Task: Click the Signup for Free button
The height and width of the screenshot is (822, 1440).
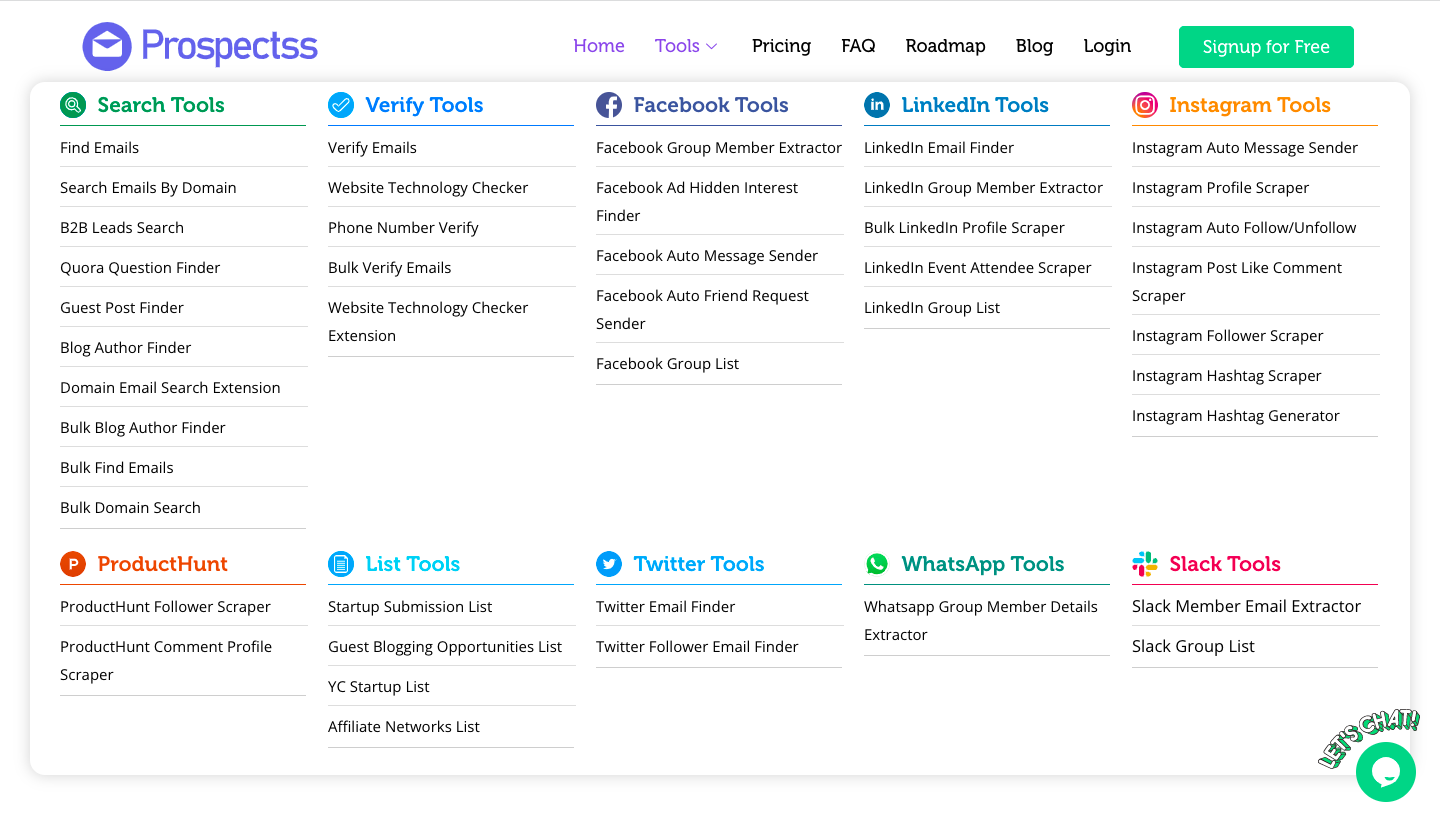Action: click(1266, 47)
